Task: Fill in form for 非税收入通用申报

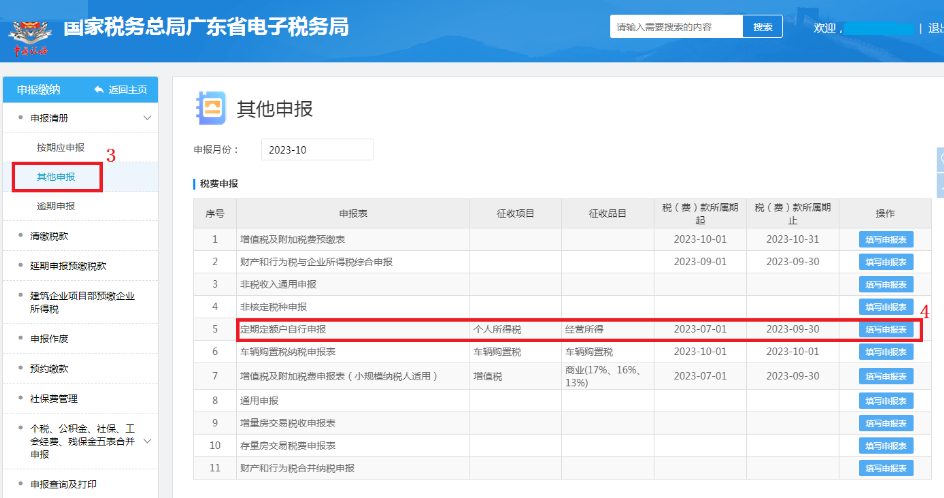Action: tap(886, 284)
